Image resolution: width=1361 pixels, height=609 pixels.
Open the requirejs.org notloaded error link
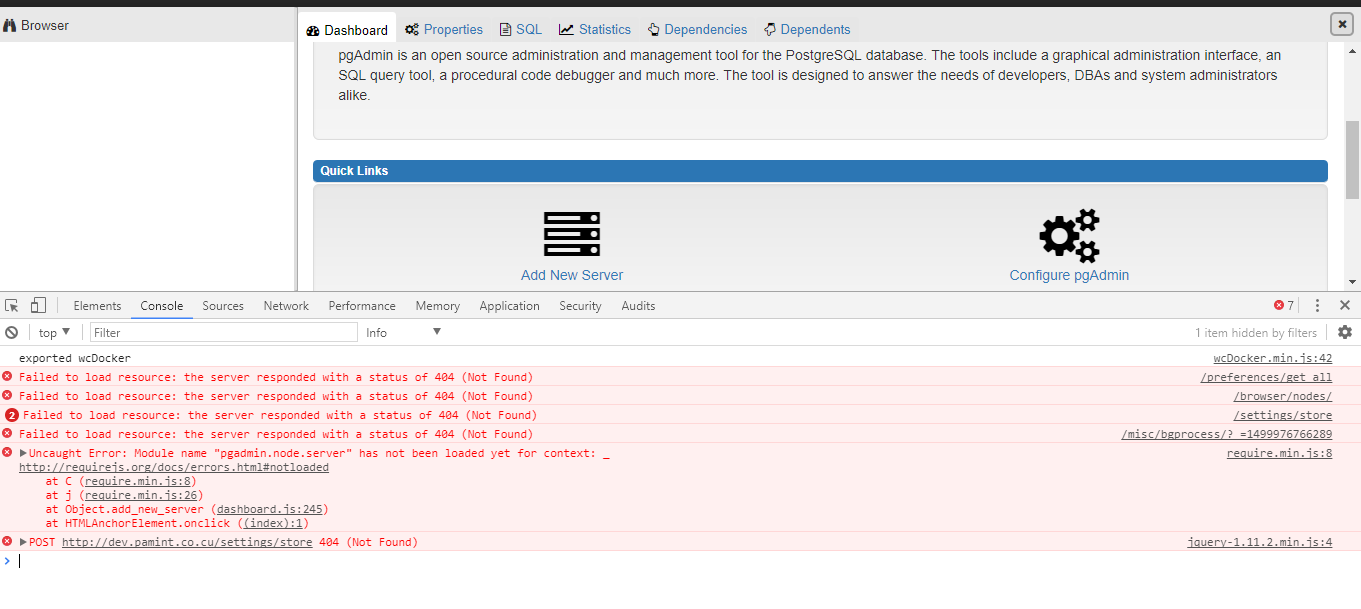173,468
